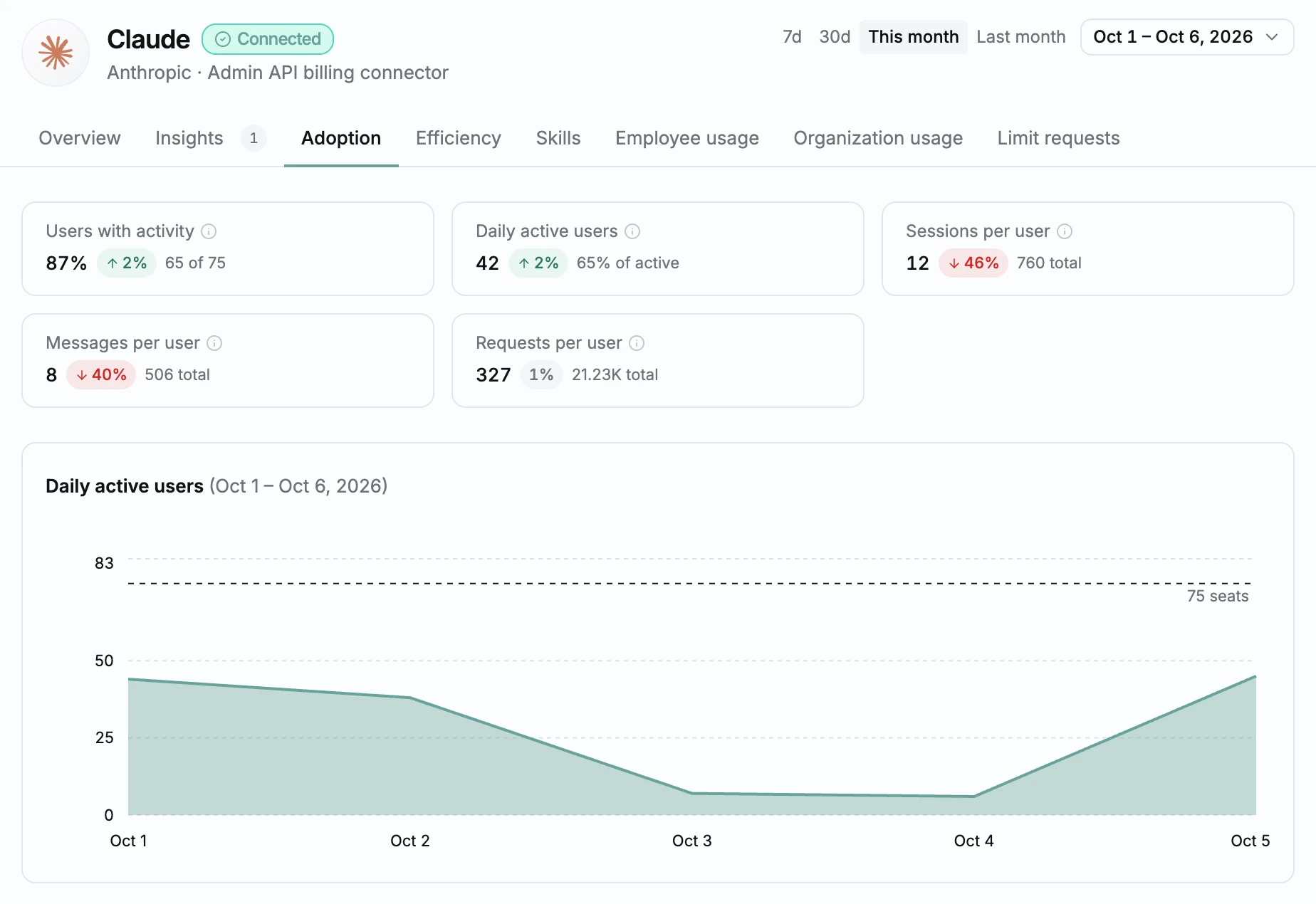Click the up 2% badge beside 87%

click(127, 263)
